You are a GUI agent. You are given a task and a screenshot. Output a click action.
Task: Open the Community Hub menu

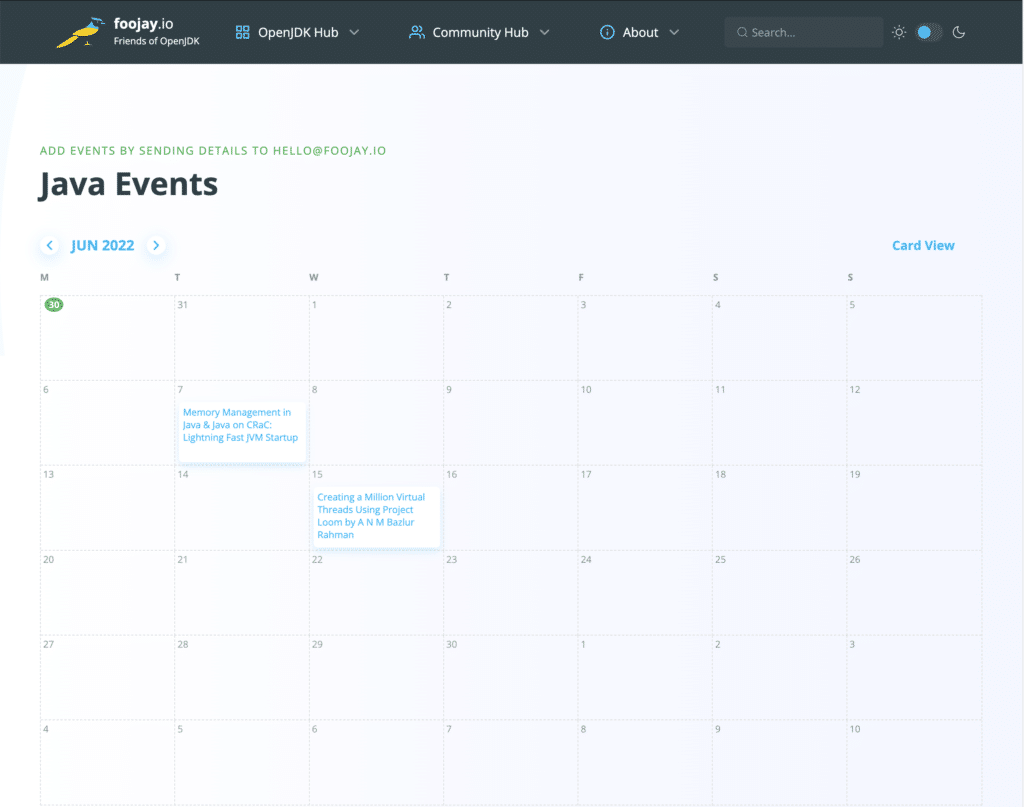point(480,32)
